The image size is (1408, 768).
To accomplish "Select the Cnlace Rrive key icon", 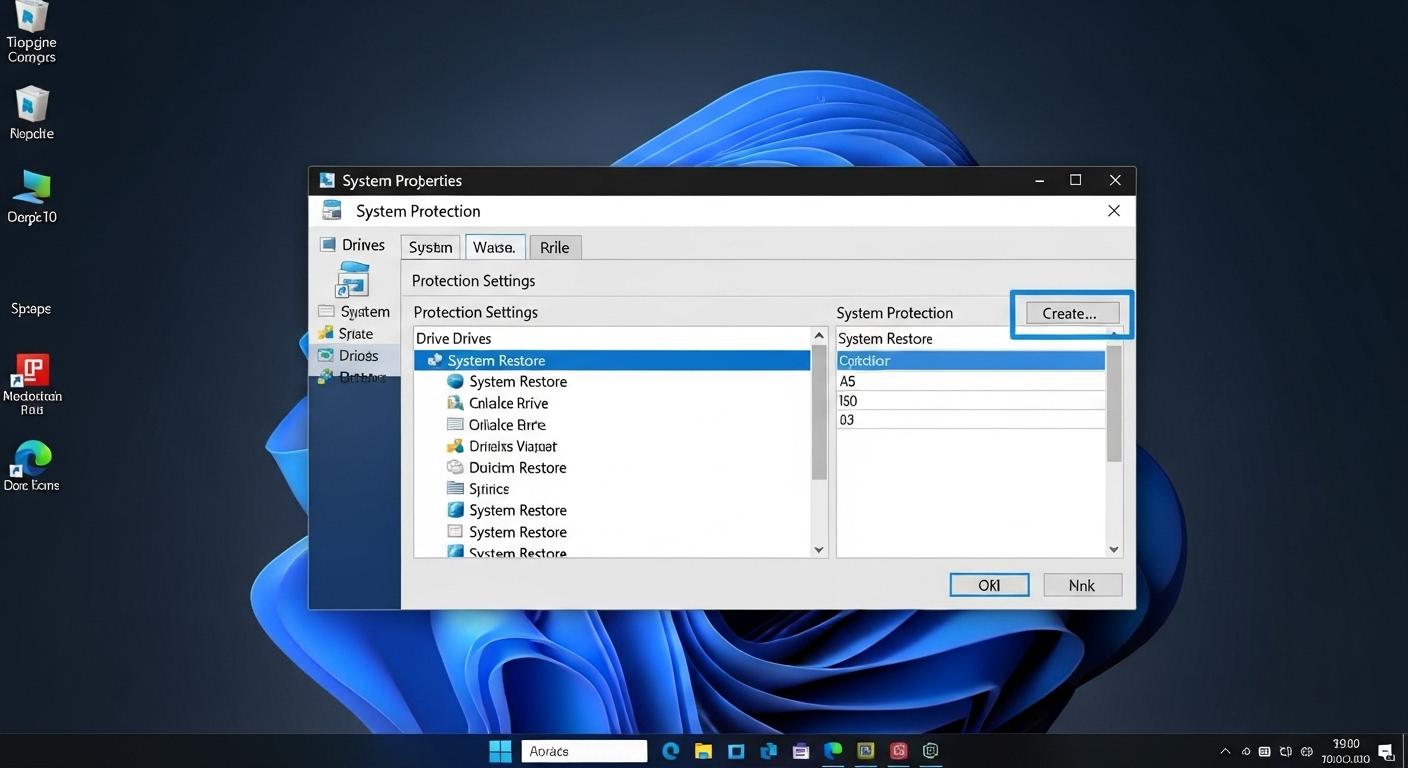I will coord(455,403).
